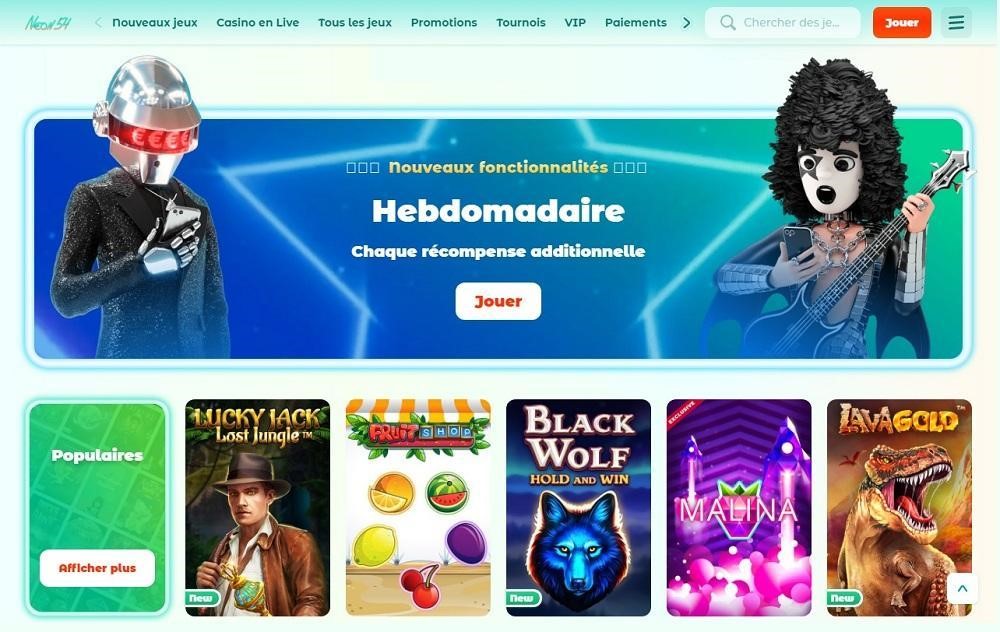Open the VIP section
1000x632 pixels.
pyautogui.click(x=575, y=22)
